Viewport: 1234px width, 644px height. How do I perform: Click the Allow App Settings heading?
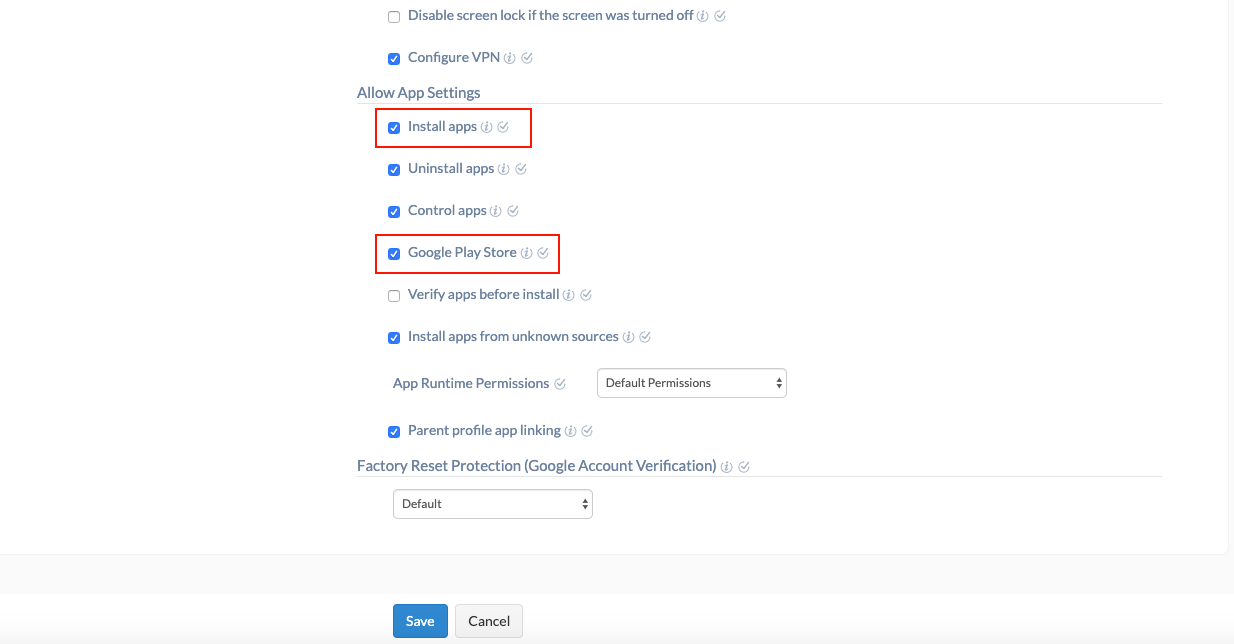419,92
